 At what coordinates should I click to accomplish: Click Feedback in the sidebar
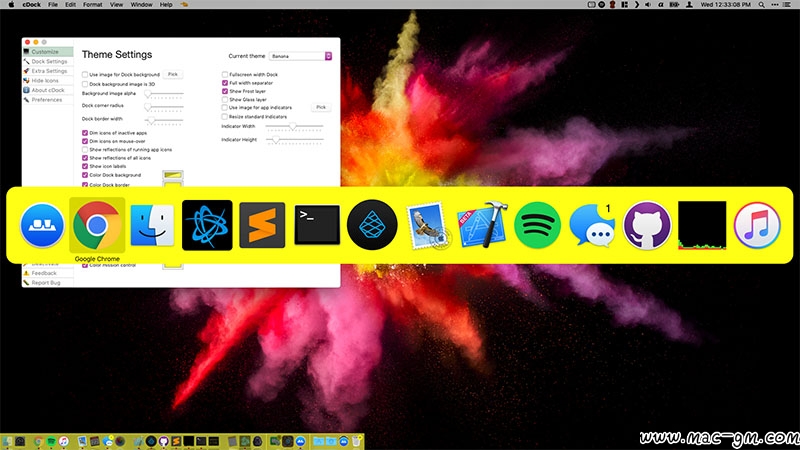coord(48,273)
